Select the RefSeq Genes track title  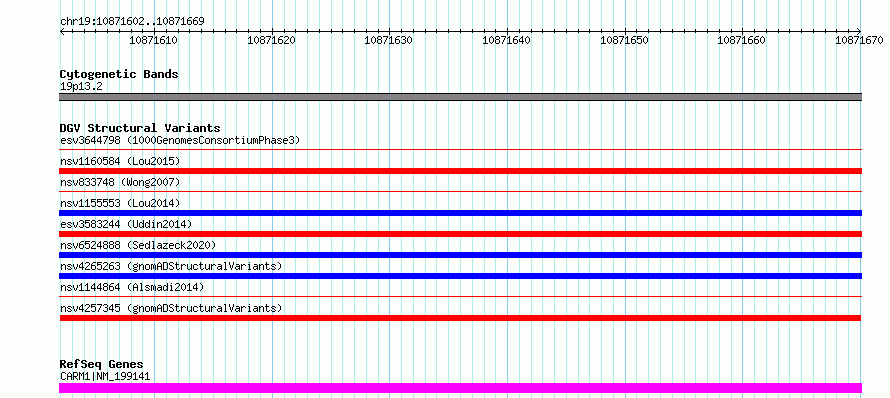102,365
